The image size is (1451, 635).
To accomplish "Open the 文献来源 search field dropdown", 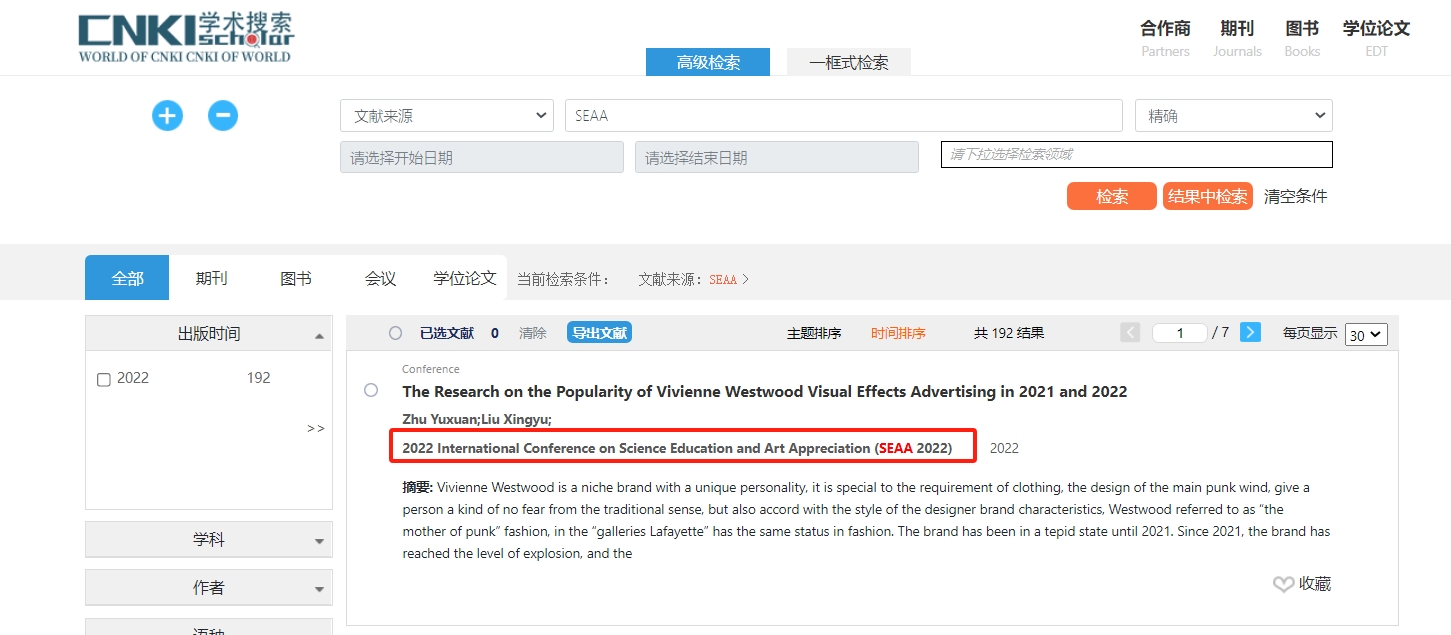I will pos(447,116).
